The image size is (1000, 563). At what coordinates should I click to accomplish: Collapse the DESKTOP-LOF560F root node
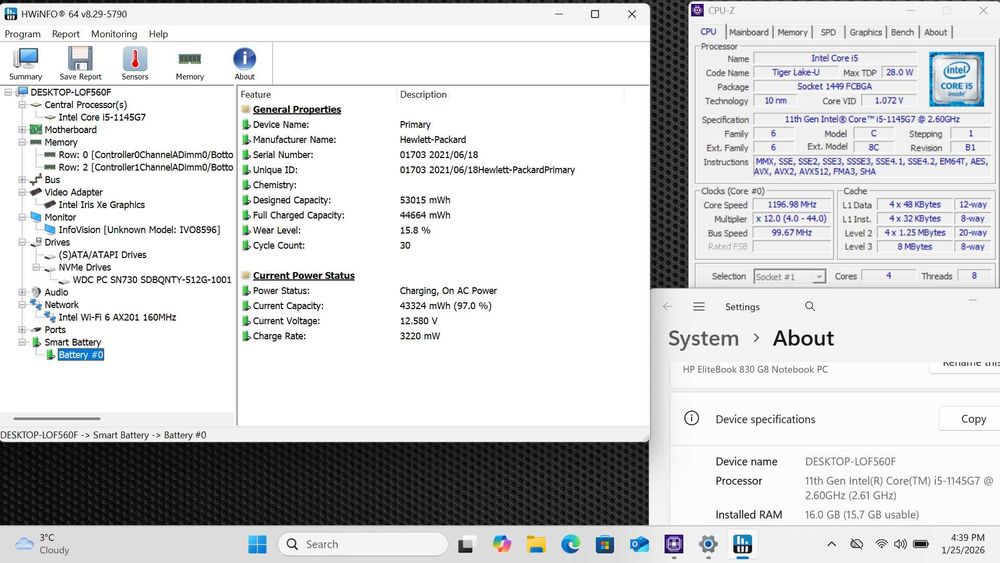[8, 92]
